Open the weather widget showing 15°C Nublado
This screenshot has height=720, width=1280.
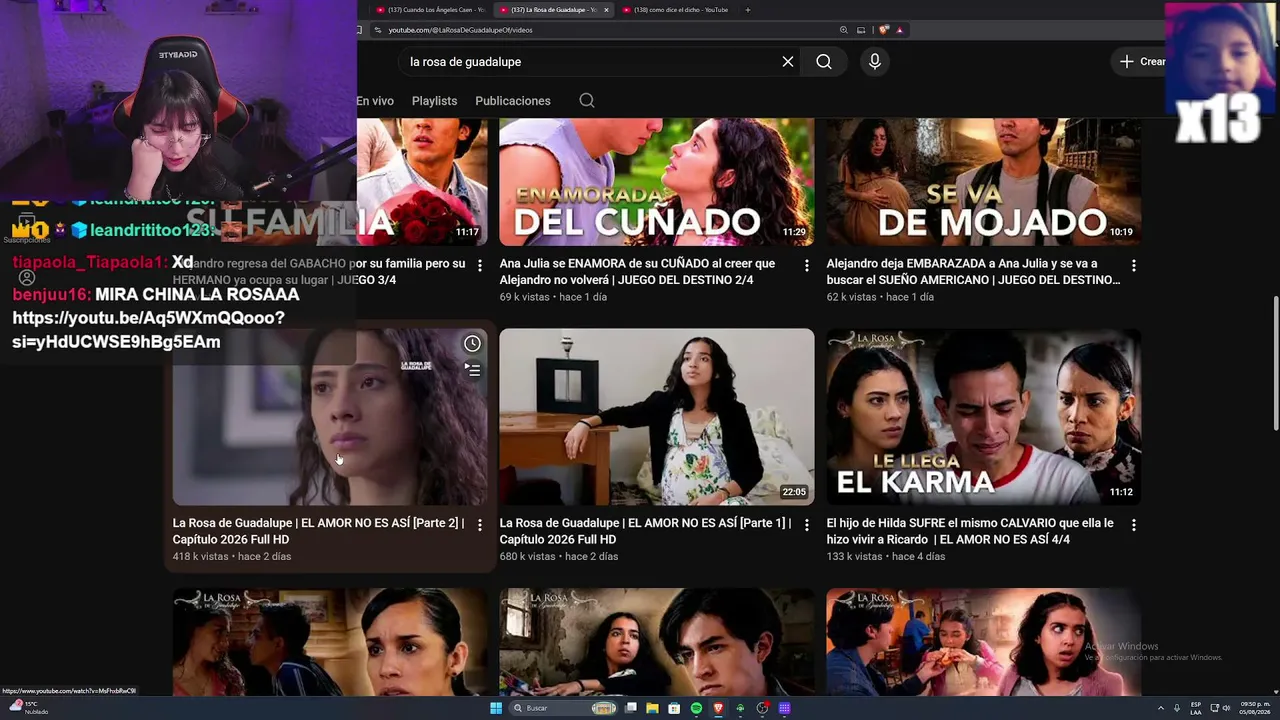click(27, 707)
